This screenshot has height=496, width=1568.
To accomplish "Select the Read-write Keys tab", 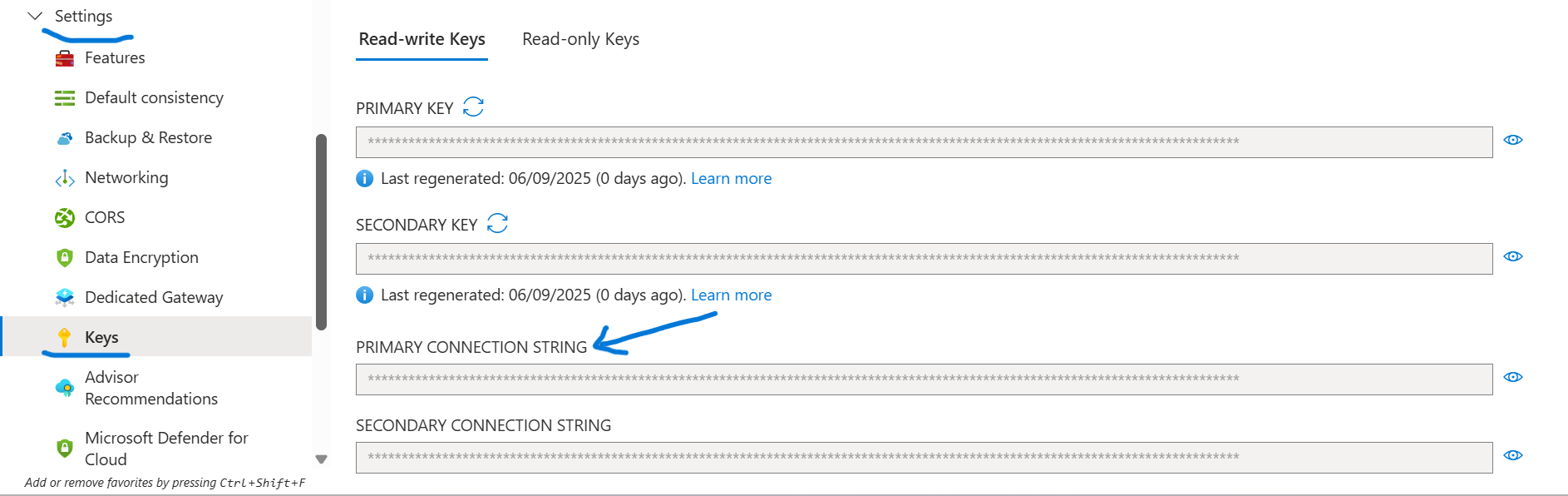I will point(422,39).
